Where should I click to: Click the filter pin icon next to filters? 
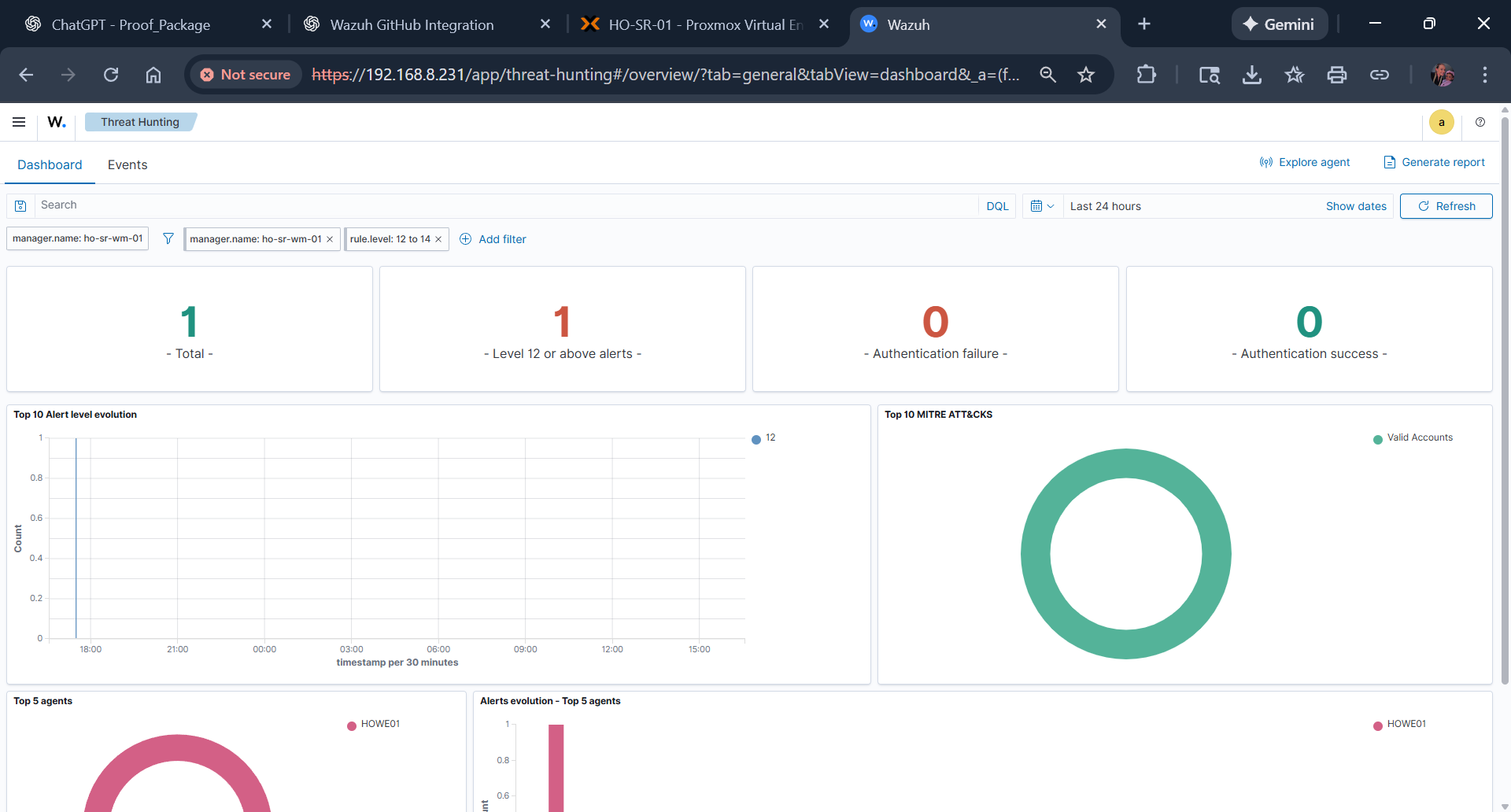168,238
